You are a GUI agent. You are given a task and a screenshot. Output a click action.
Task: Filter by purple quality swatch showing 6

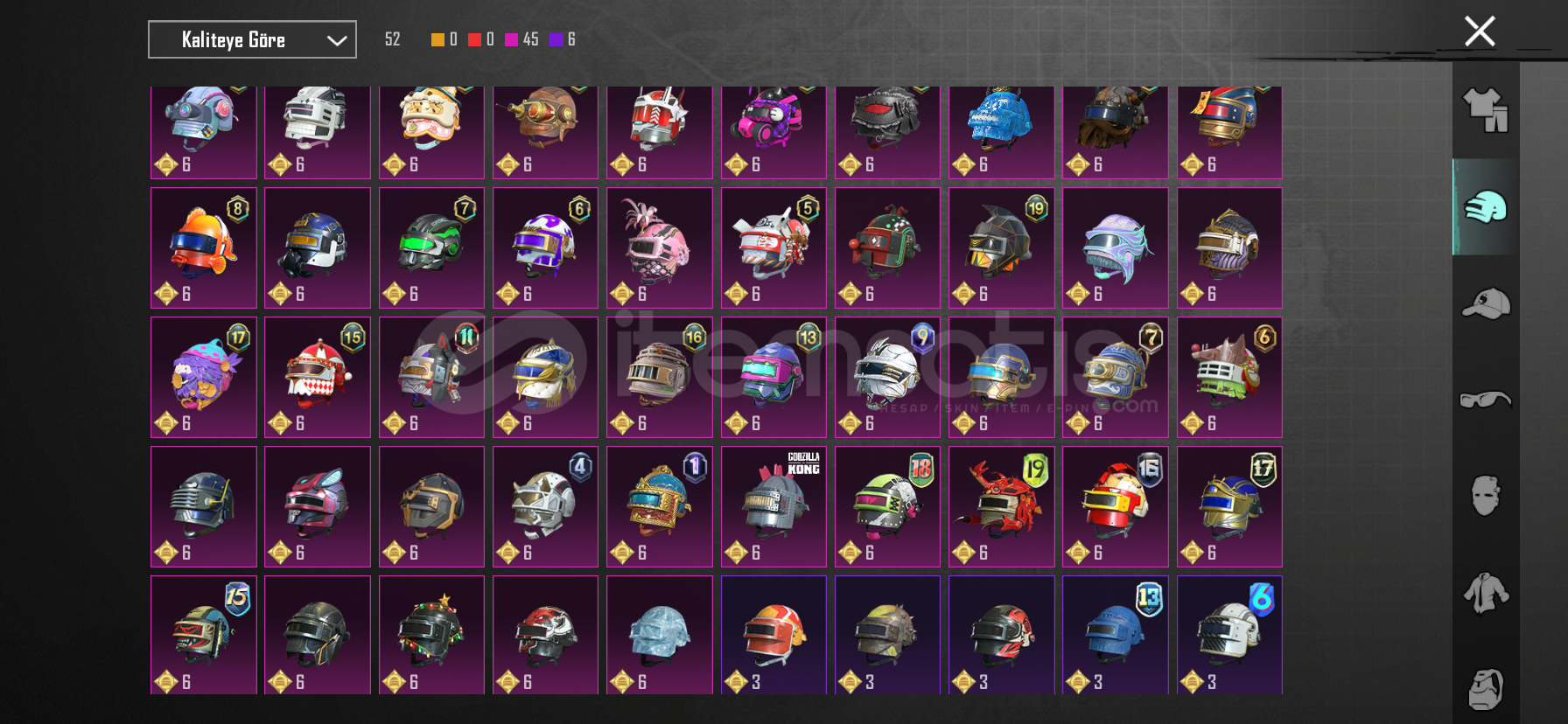(x=556, y=39)
